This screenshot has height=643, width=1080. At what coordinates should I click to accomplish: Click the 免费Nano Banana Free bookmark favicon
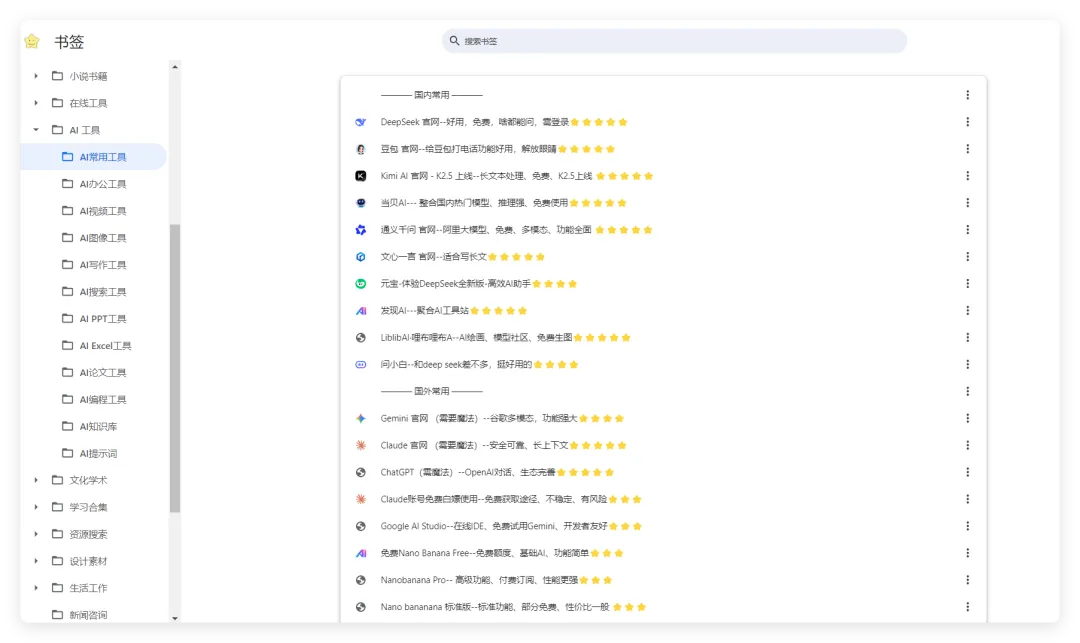360,553
